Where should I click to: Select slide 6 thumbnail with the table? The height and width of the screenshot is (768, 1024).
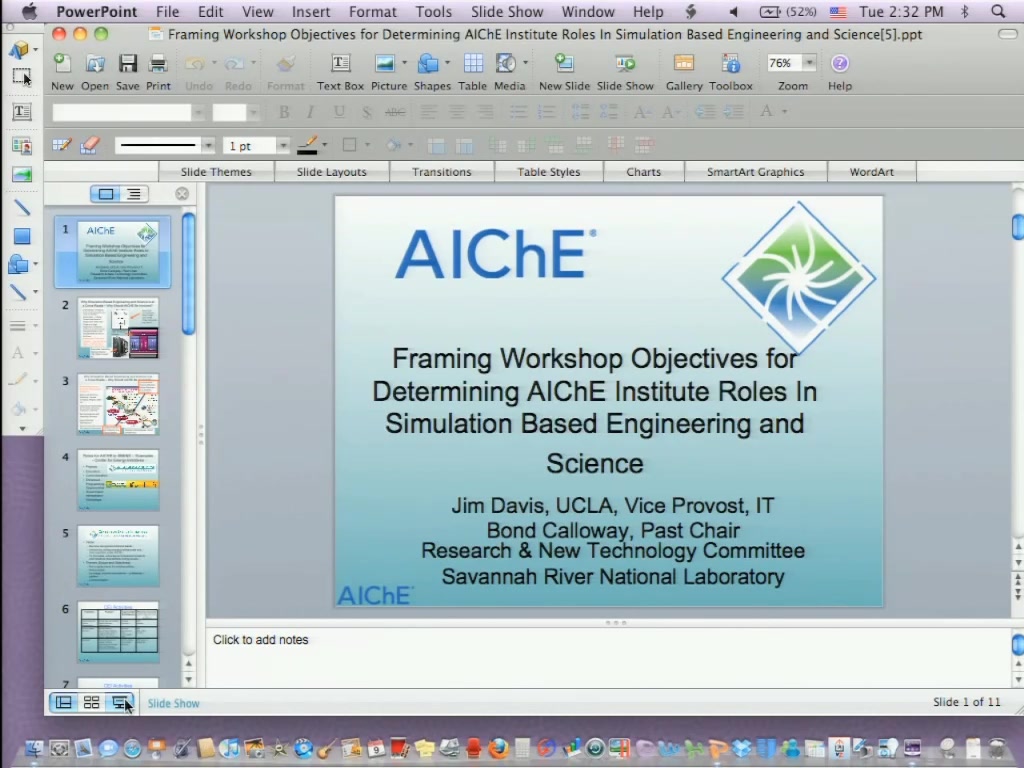[x=118, y=632]
